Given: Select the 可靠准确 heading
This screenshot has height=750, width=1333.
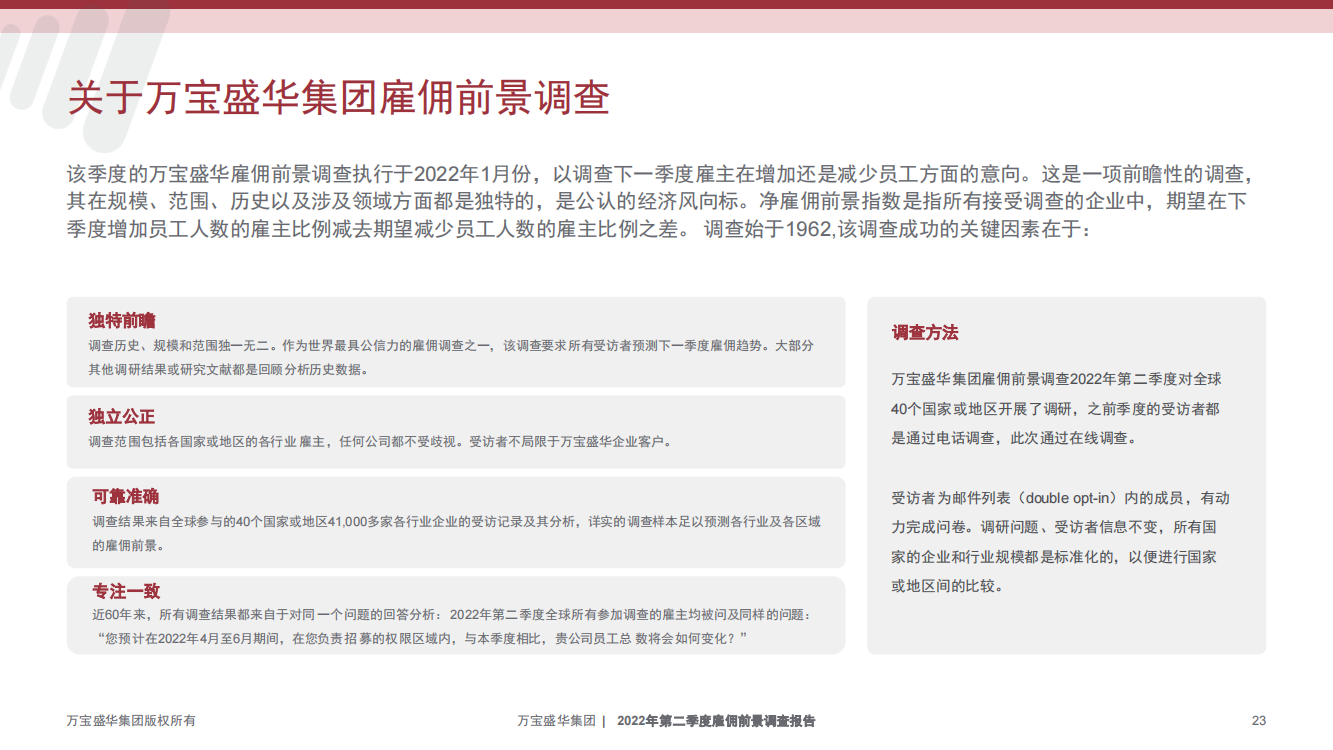Looking at the screenshot, I should click(x=125, y=497).
